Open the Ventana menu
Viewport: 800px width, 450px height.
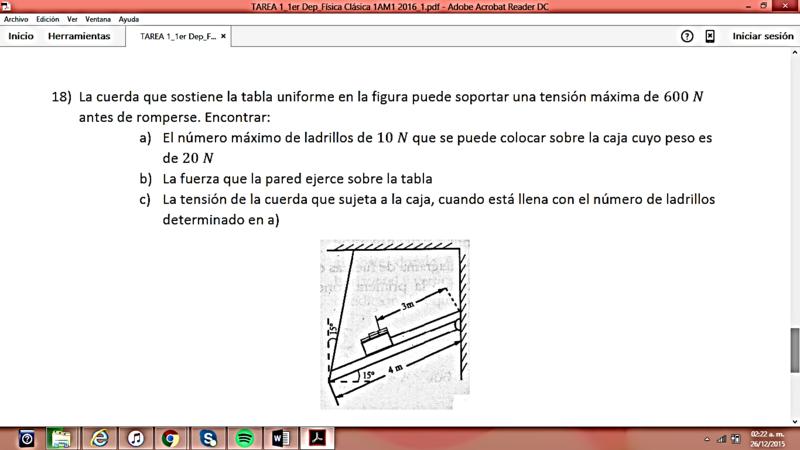(x=98, y=19)
